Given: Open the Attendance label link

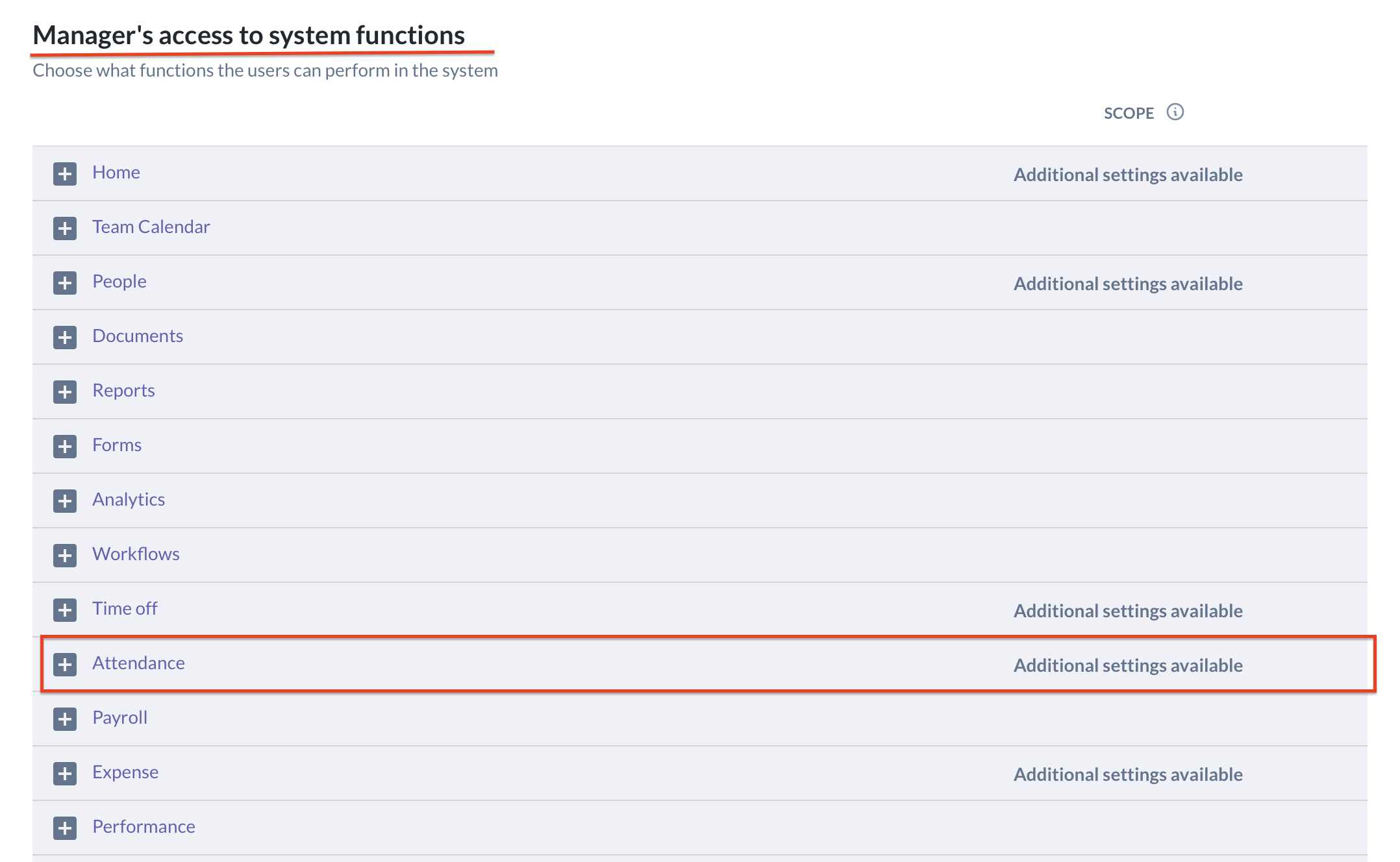Looking at the screenshot, I should (x=138, y=663).
